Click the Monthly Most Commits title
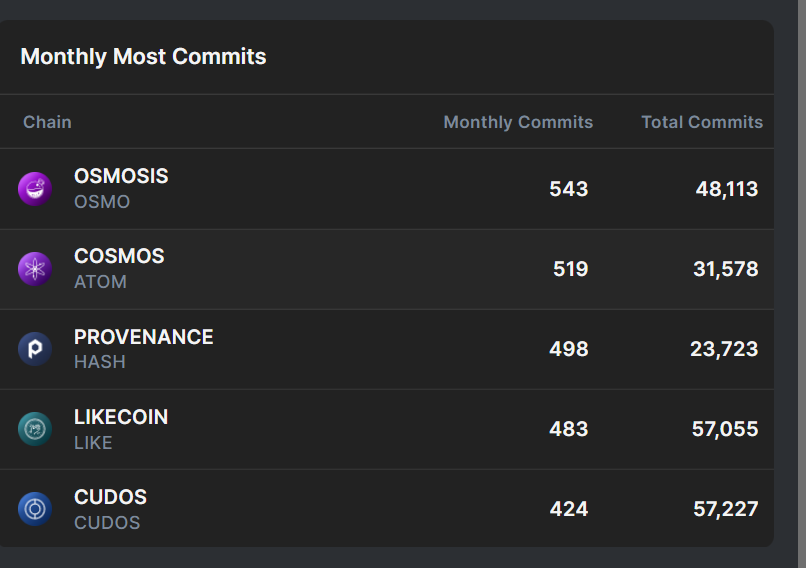 pos(143,56)
